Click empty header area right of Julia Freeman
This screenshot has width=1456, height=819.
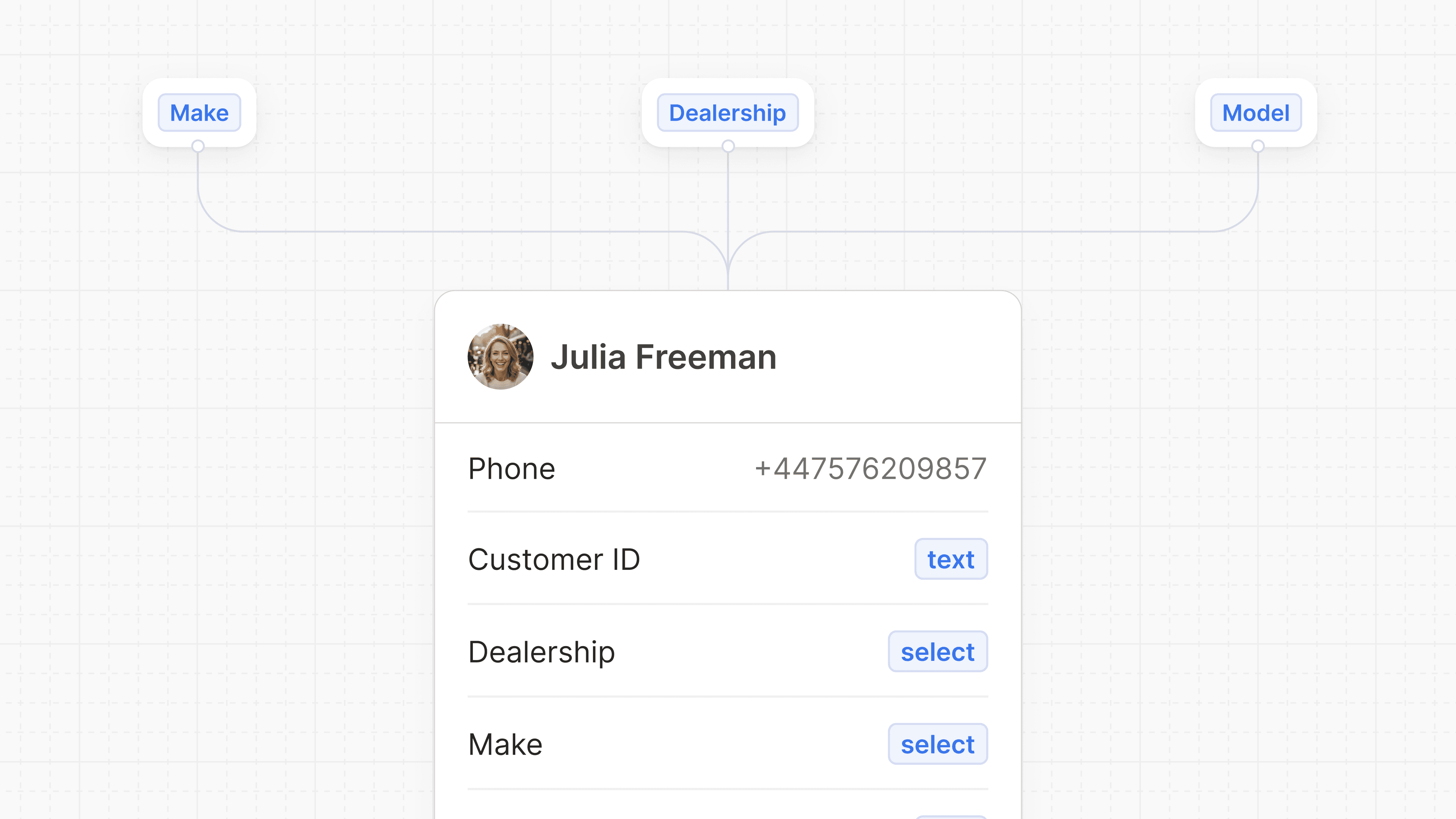[904, 357]
